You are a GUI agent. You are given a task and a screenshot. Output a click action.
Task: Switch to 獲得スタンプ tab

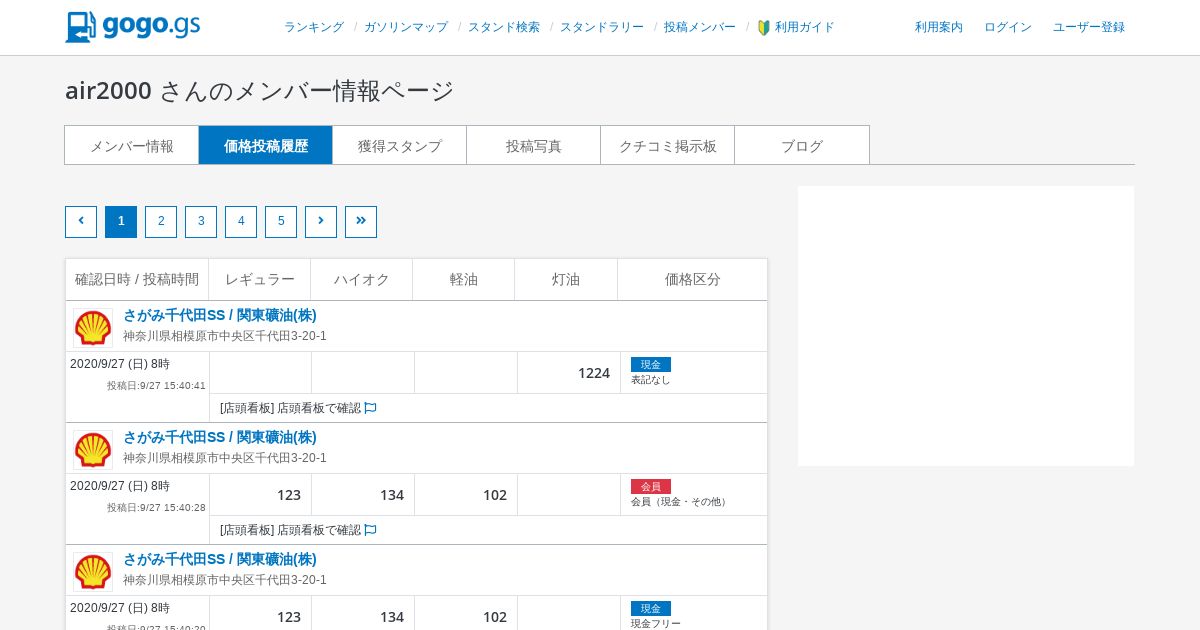tap(400, 145)
